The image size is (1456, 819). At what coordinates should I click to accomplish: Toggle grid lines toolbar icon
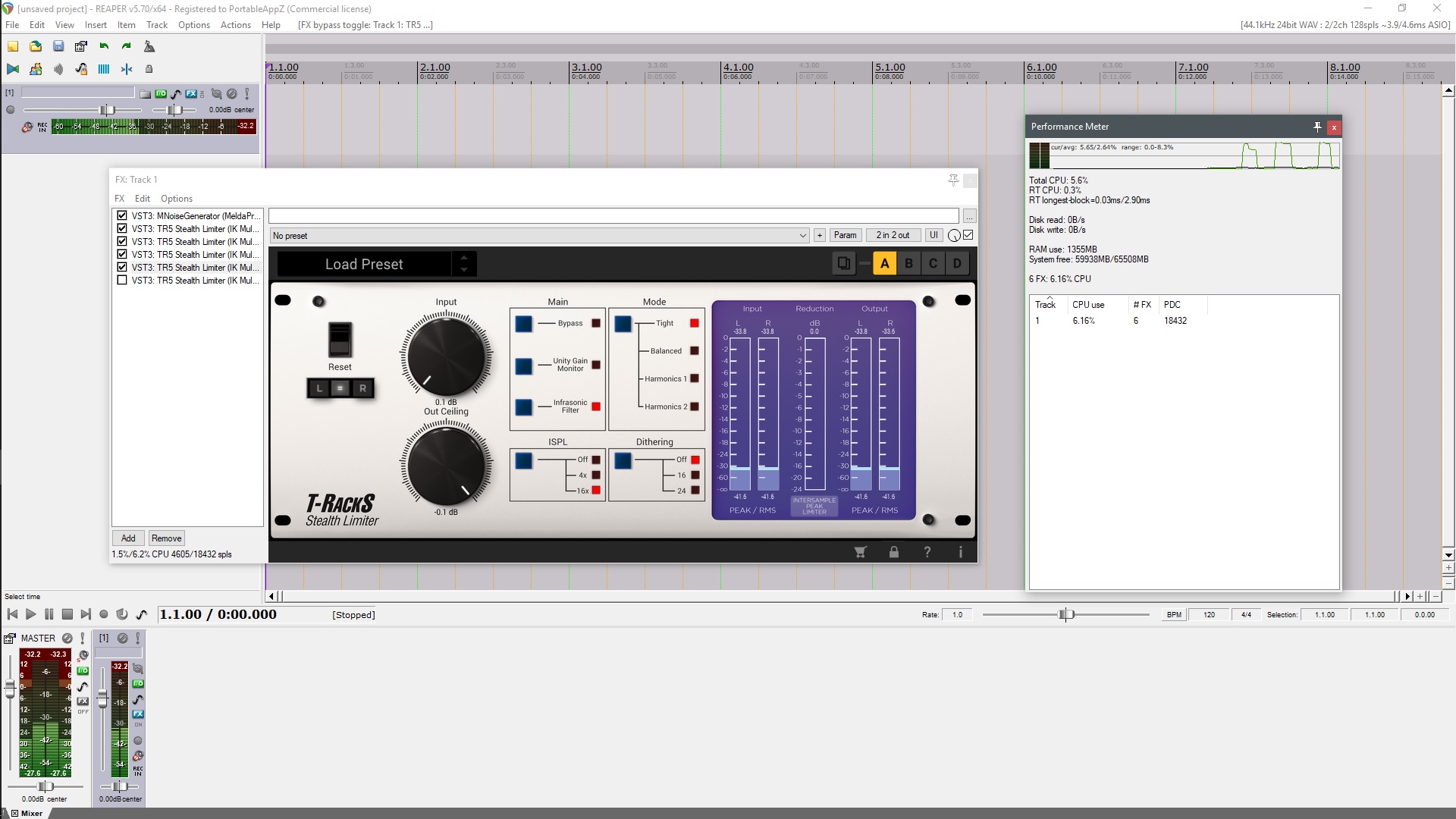104,69
